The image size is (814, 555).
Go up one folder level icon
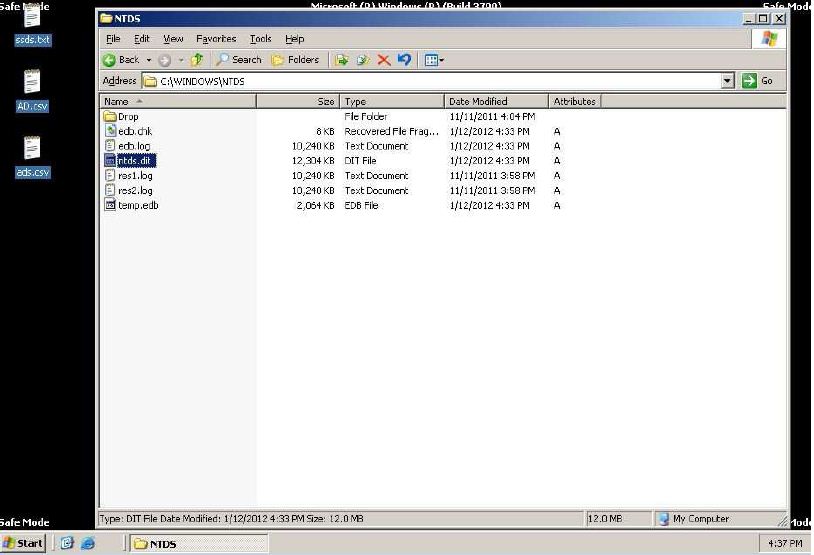click(x=197, y=60)
